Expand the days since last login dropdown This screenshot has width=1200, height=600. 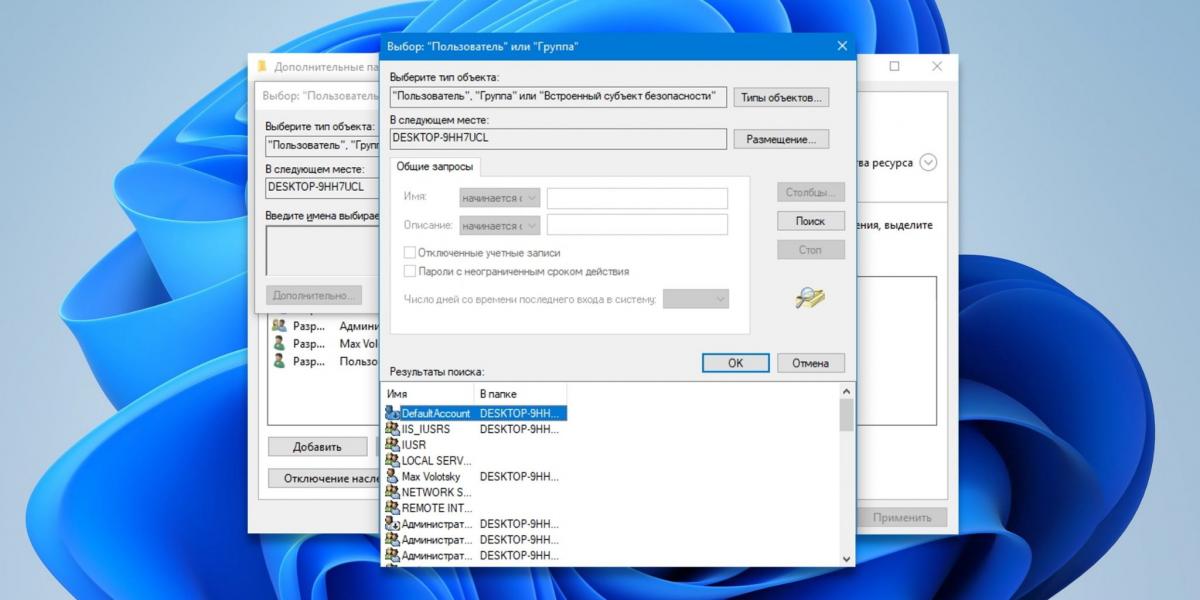696,299
